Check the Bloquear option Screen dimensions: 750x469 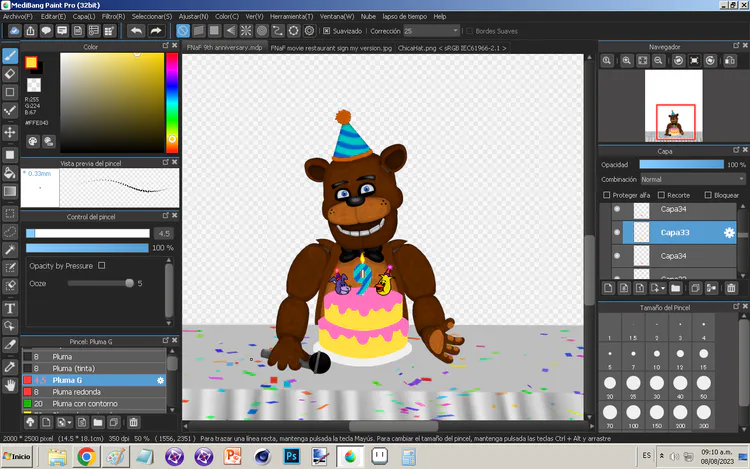click(708, 195)
